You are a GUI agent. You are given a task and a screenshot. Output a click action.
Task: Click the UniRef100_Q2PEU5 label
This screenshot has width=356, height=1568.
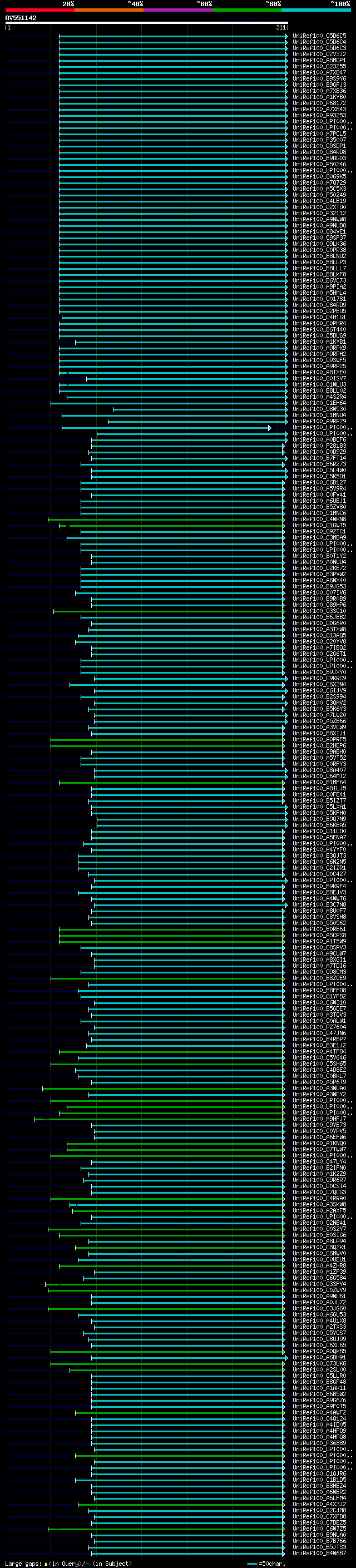319,311
